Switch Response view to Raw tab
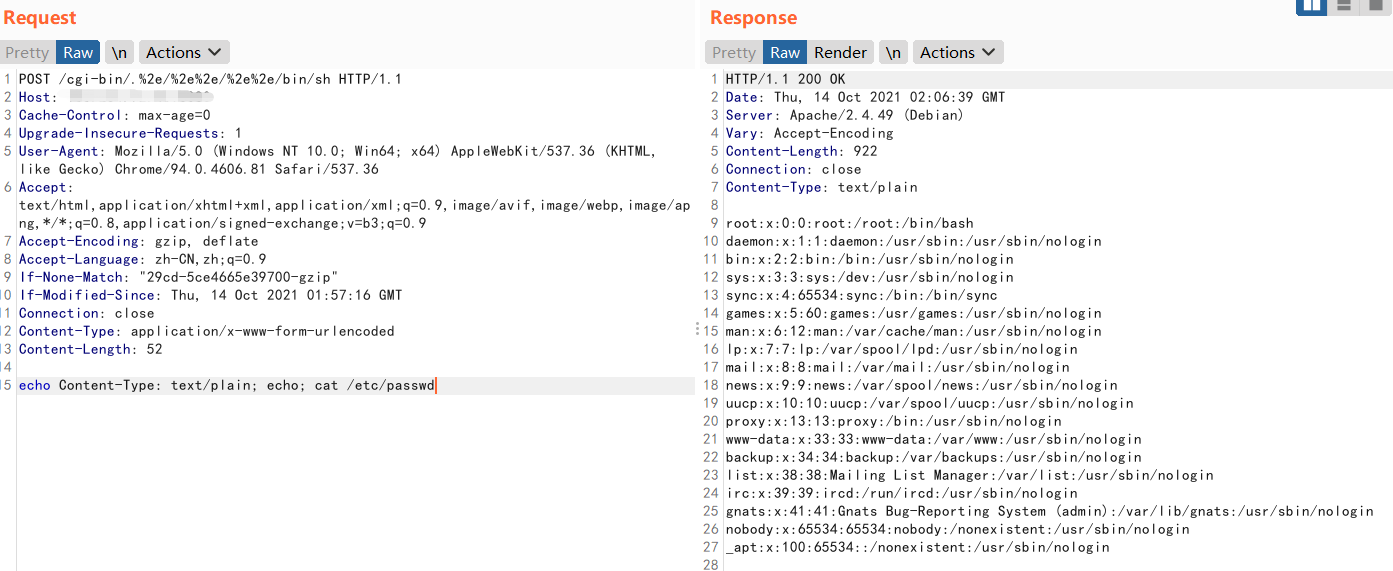The height and width of the screenshot is (571, 1393). tap(785, 53)
